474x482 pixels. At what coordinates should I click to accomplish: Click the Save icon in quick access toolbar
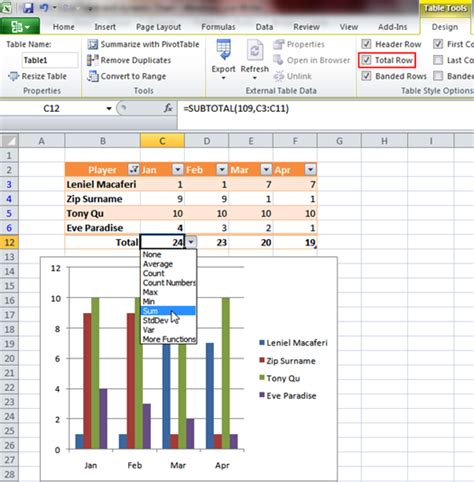pyautogui.click(x=28, y=7)
